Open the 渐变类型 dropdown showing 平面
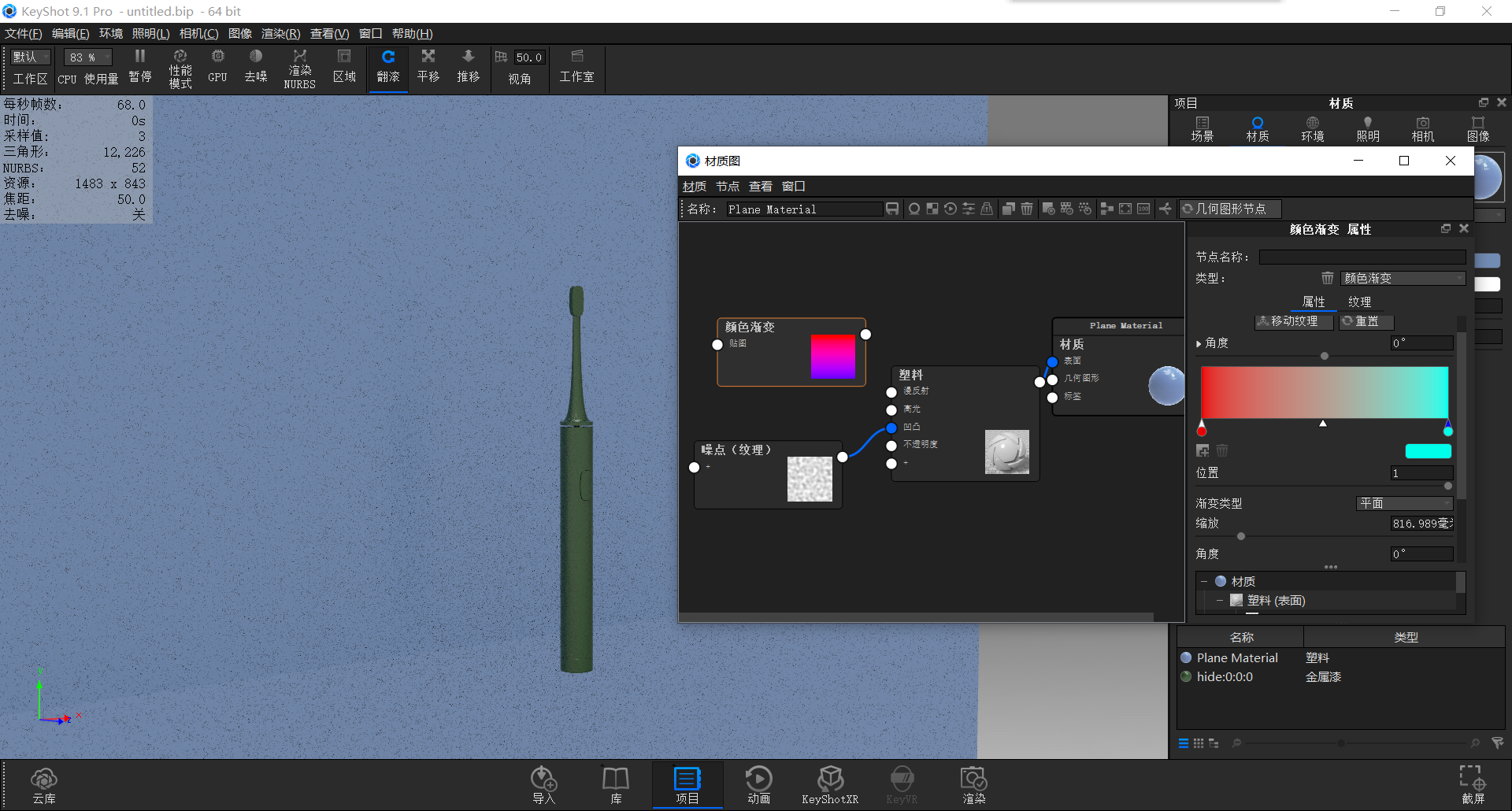 click(x=1405, y=502)
